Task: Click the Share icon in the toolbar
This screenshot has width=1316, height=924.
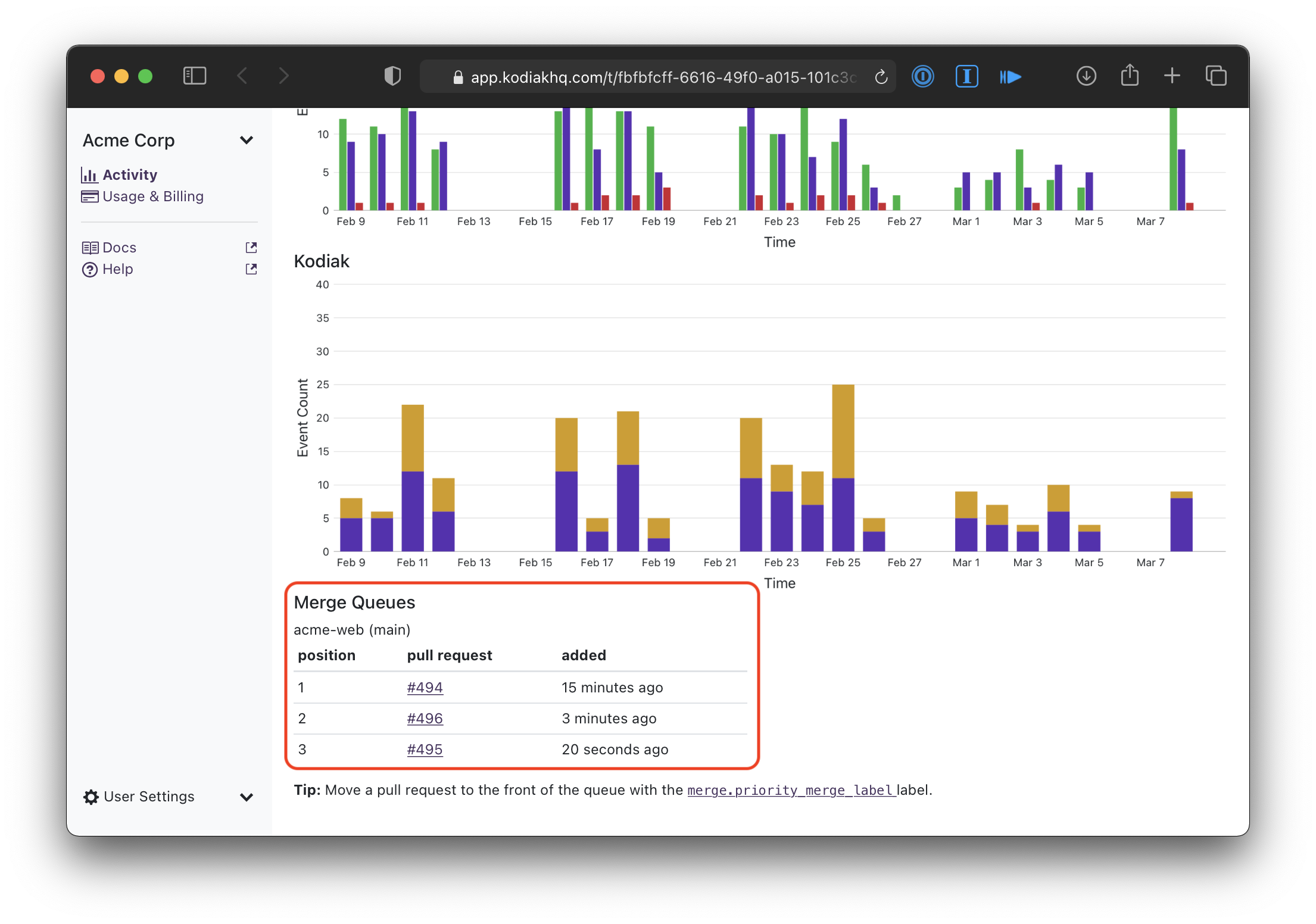Action: click(1129, 76)
